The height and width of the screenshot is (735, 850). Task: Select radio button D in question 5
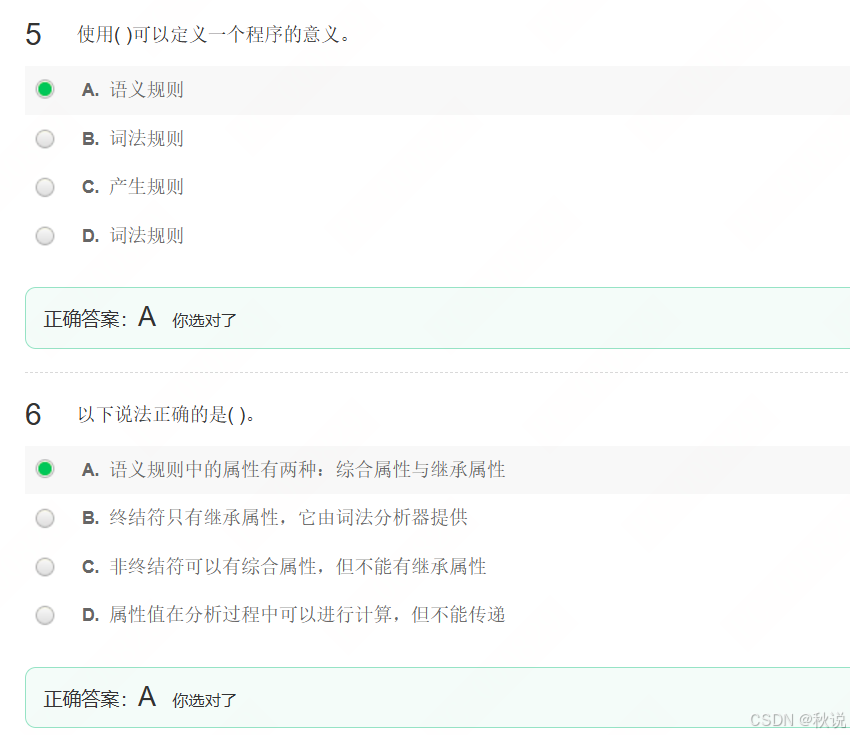tap(45, 236)
